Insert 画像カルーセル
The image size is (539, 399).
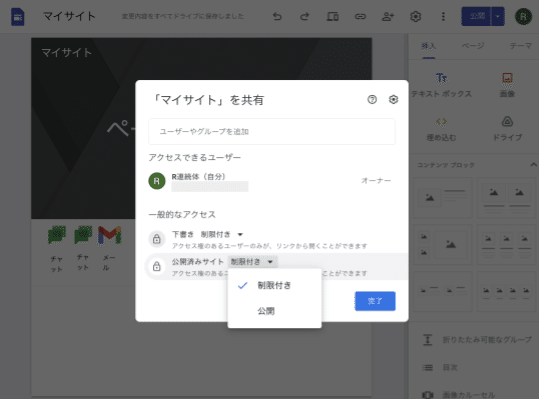tap(459, 395)
